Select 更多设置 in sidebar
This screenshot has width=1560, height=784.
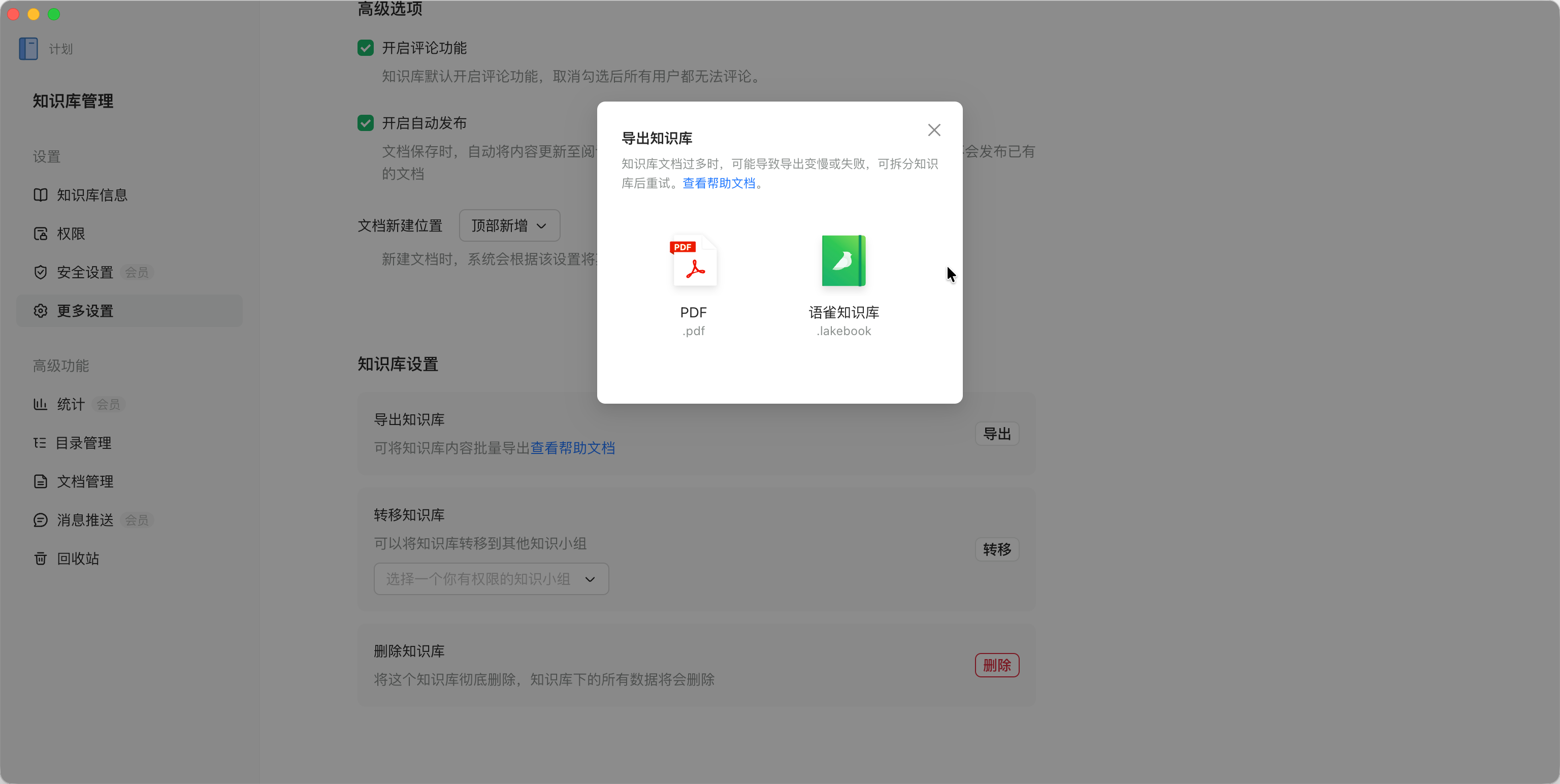click(x=129, y=311)
